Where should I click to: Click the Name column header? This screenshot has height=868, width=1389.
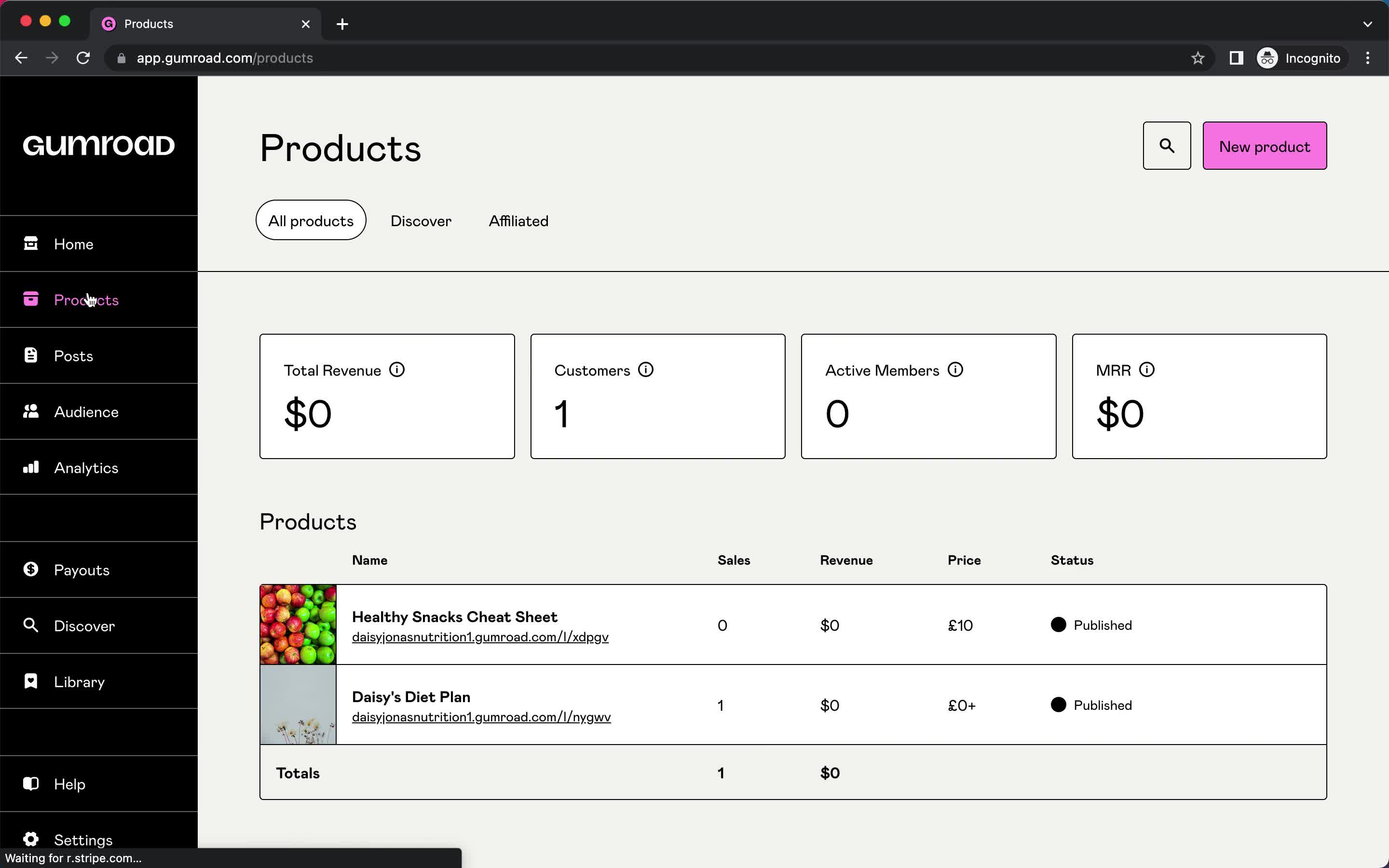pos(369,560)
